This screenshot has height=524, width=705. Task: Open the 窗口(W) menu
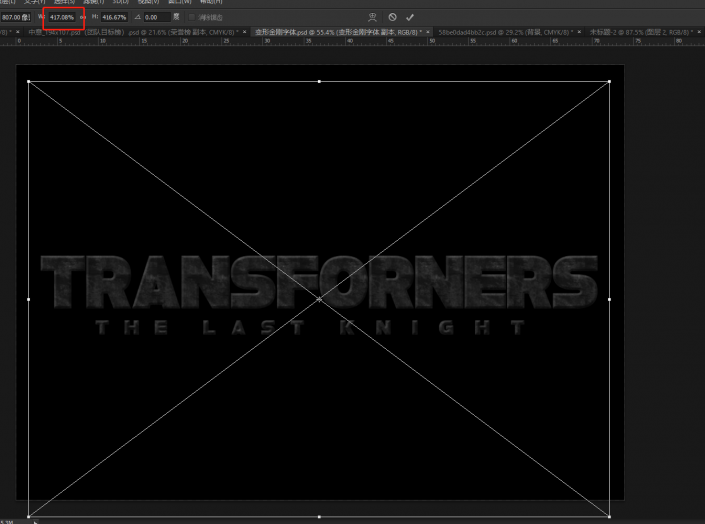(179, 2)
